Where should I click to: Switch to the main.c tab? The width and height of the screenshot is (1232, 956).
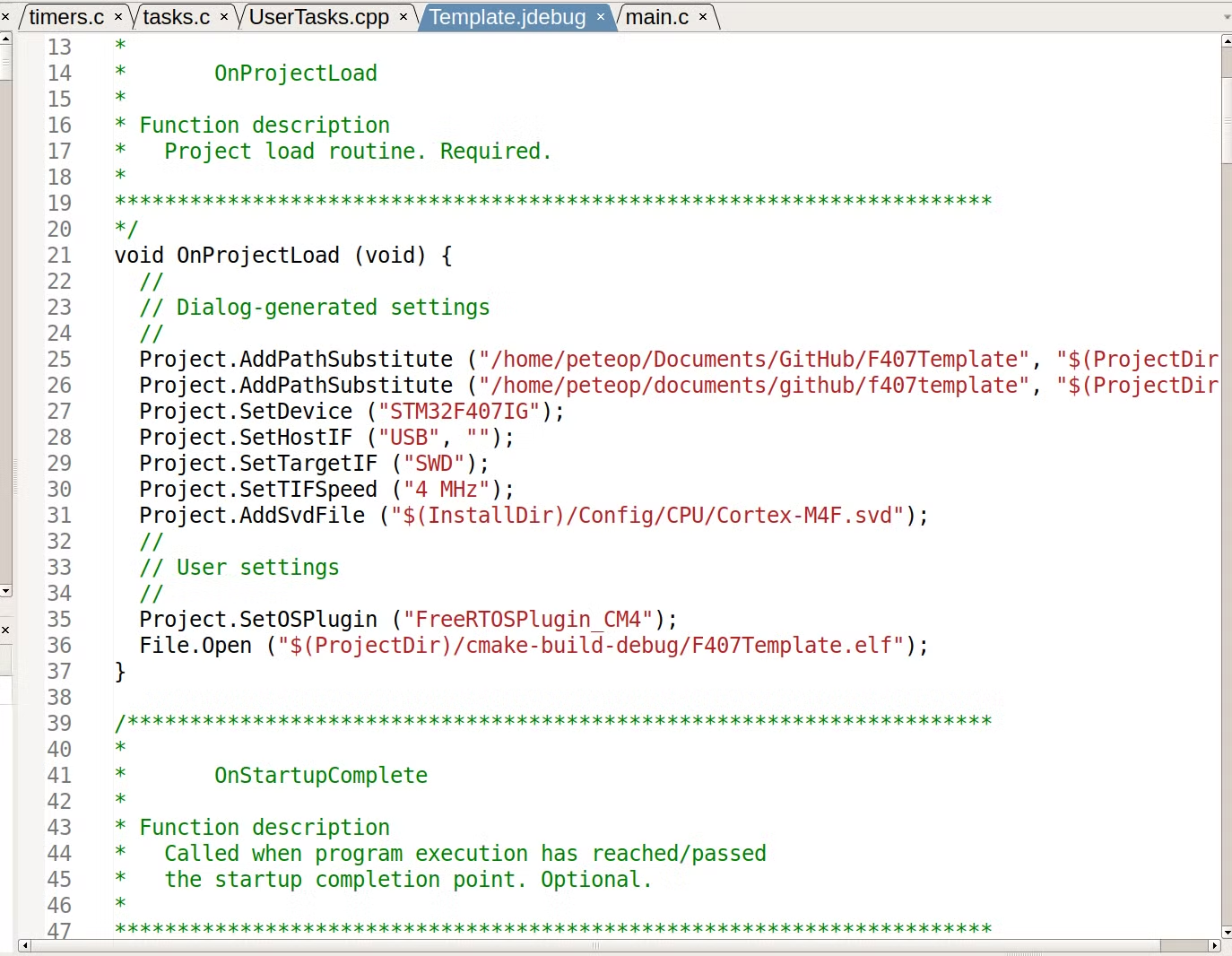[x=659, y=16]
